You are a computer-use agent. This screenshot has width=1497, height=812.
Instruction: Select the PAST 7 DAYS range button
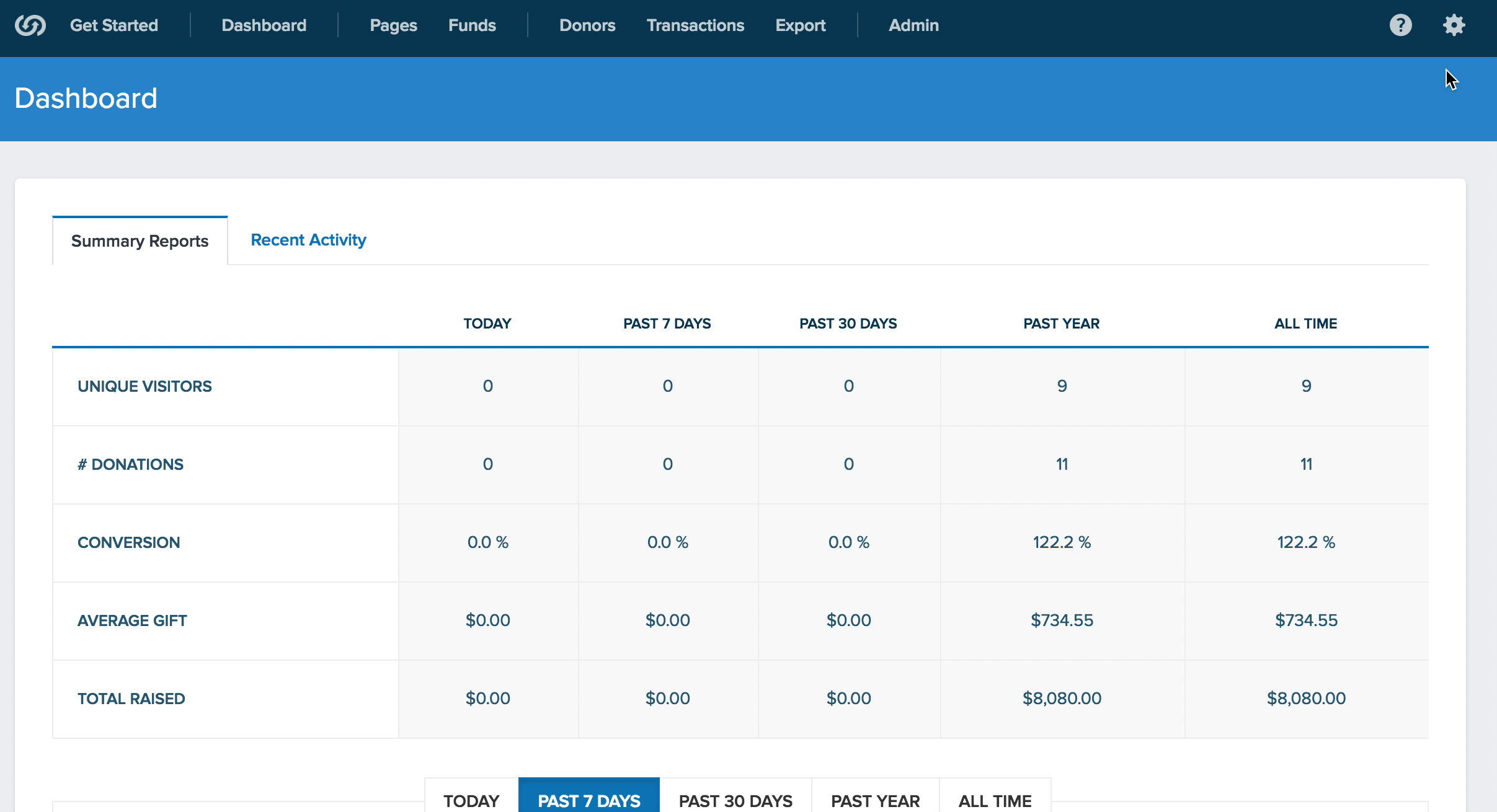click(589, 800)
